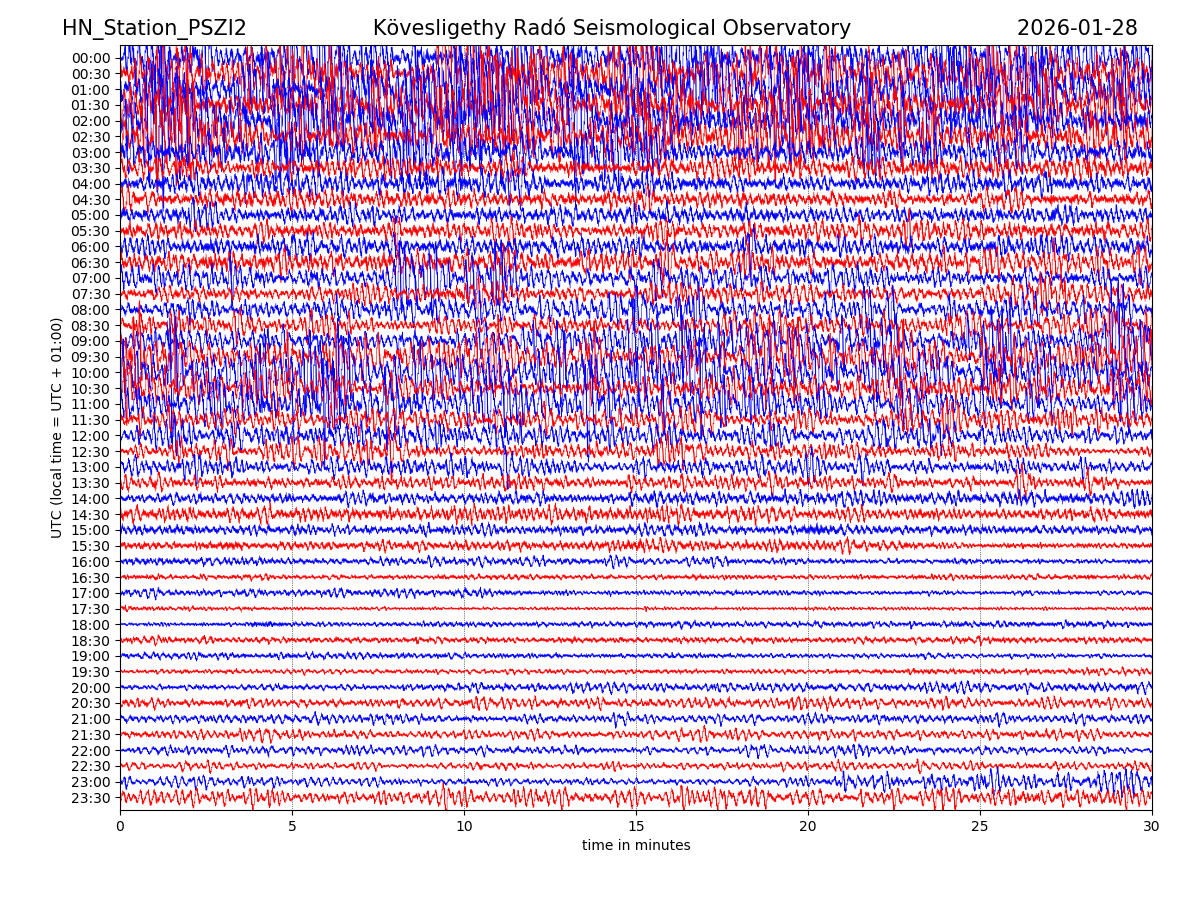Click the vertical UTC local time axis label
1200x900 pixels.
coord(57,427)
